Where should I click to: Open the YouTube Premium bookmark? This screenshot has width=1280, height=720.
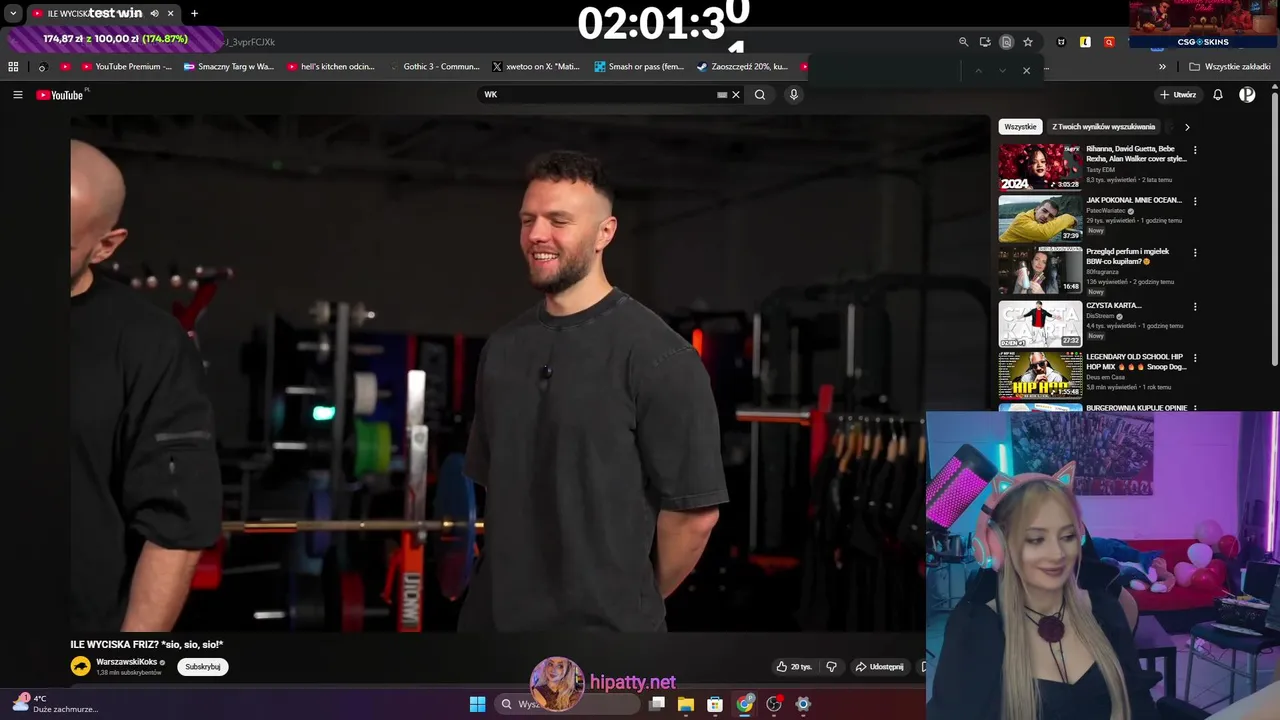(126, 67)
